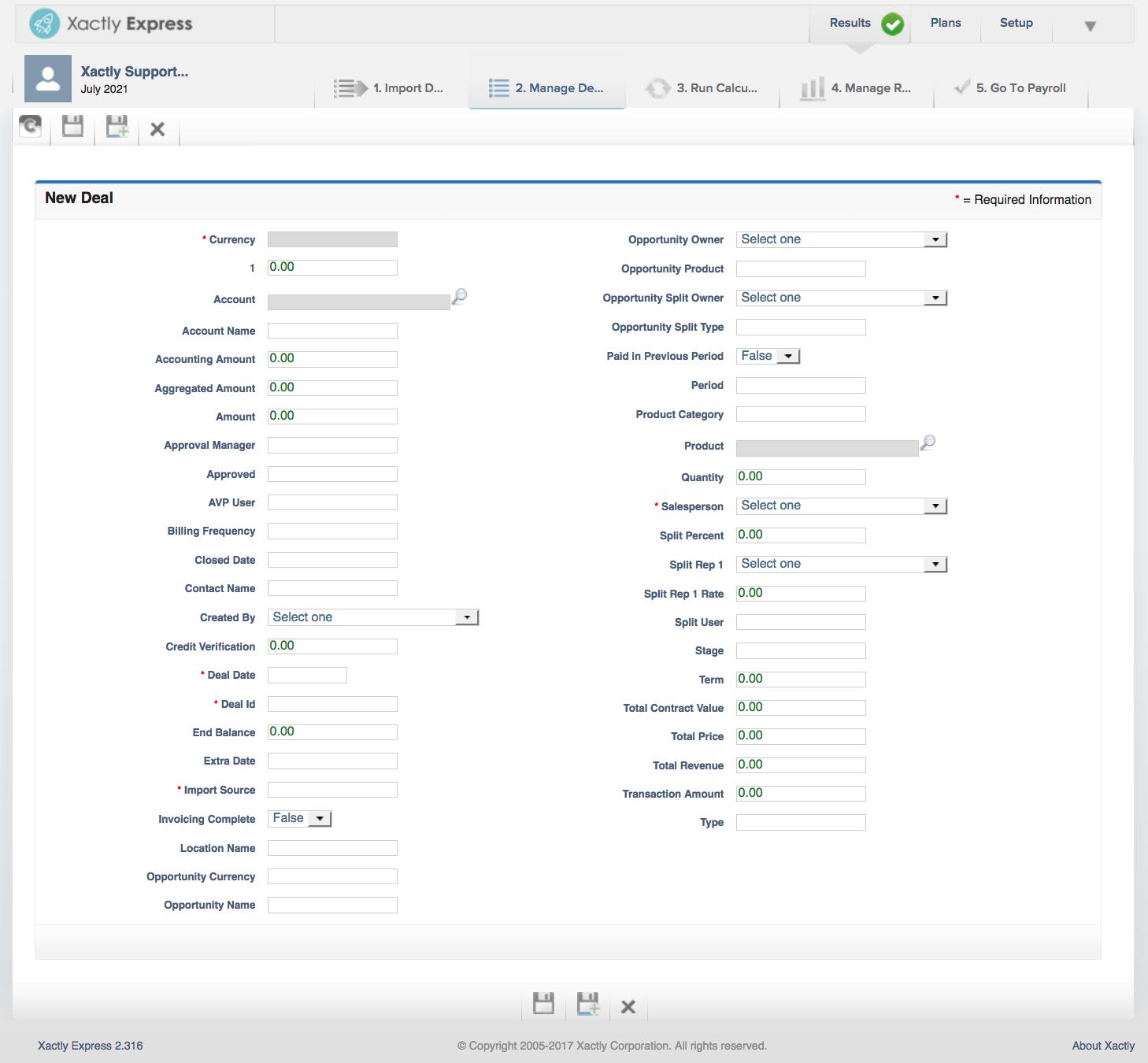Open the header dropdown arrow menu
1148x1063 pixels.
point(1091,26)
